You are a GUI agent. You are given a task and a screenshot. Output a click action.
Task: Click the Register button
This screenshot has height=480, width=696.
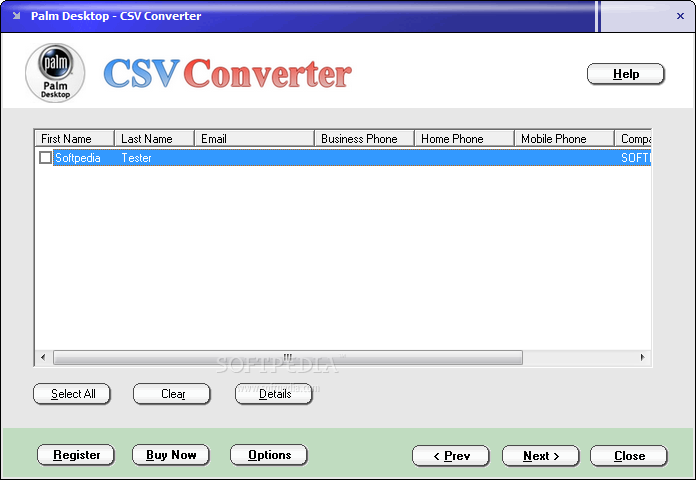tap(76, 455)
